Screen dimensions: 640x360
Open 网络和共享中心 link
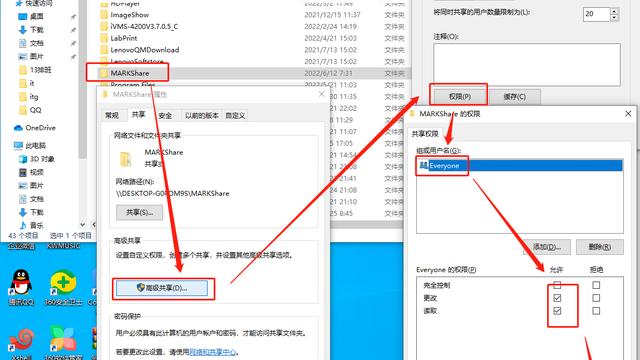[x=212, y=351]
